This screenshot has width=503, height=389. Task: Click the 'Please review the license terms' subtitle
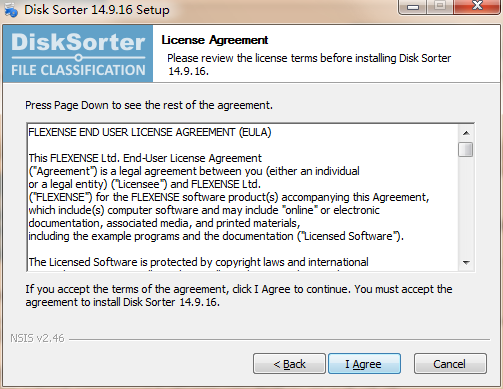click(x=309, y=64)
